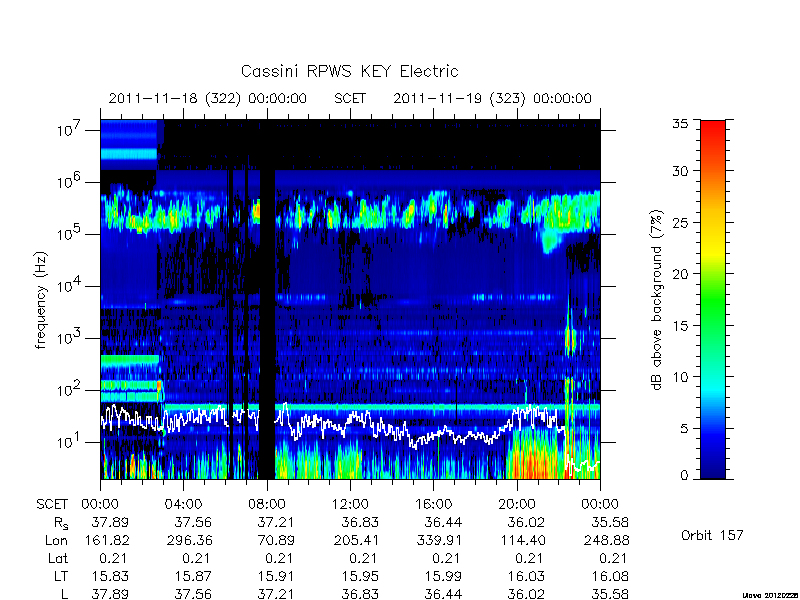Select local time value "15.91"
Image resolution: width=800 pixels, height=600 pixels.
coord(276,577)
